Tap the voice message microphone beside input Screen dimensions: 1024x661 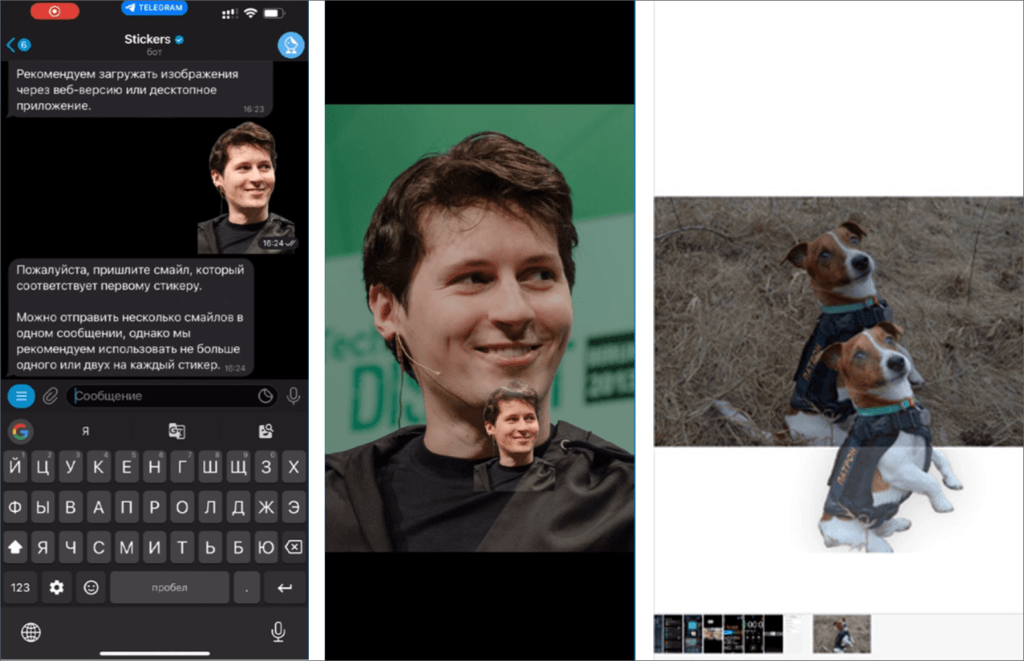click(x=293, y=396)
